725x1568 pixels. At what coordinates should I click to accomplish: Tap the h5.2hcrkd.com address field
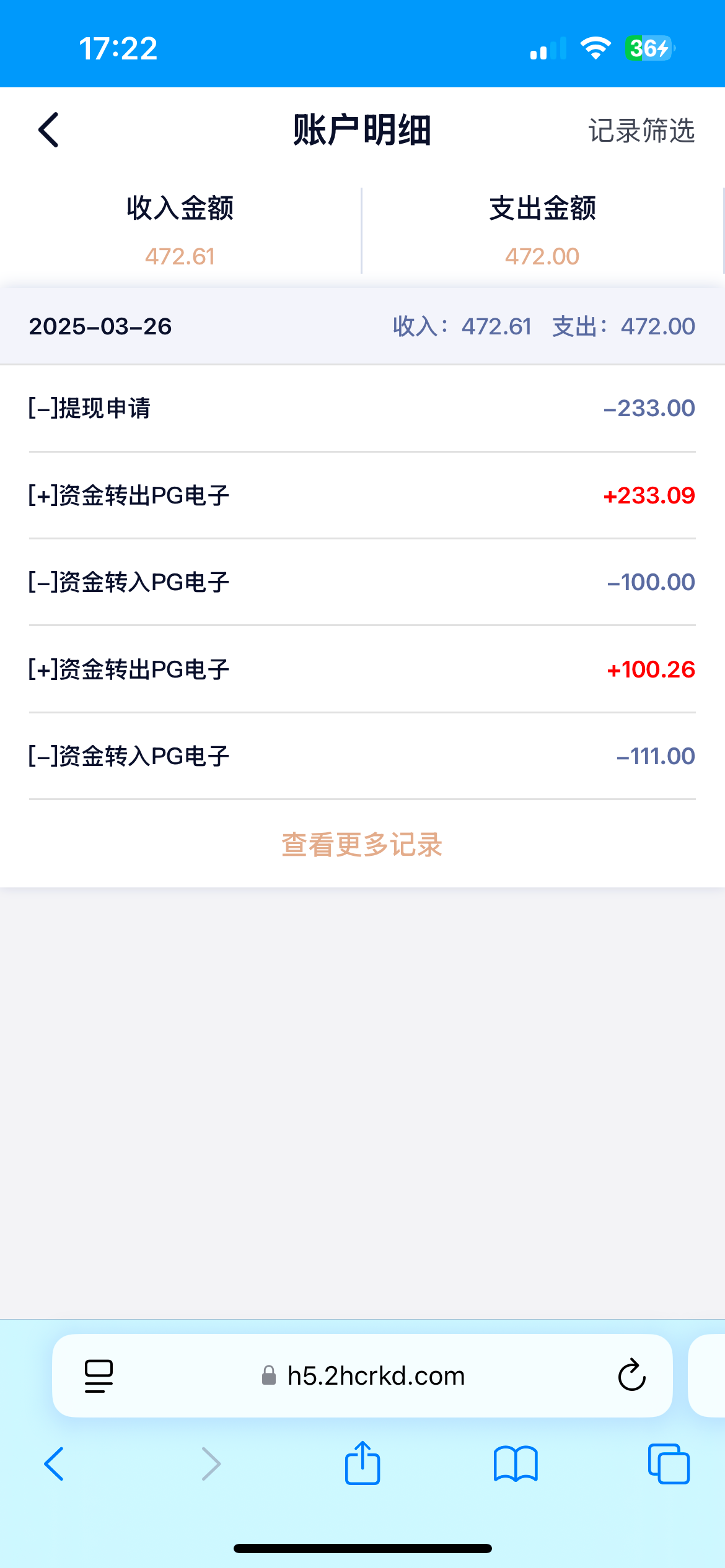pos(376,1376)
